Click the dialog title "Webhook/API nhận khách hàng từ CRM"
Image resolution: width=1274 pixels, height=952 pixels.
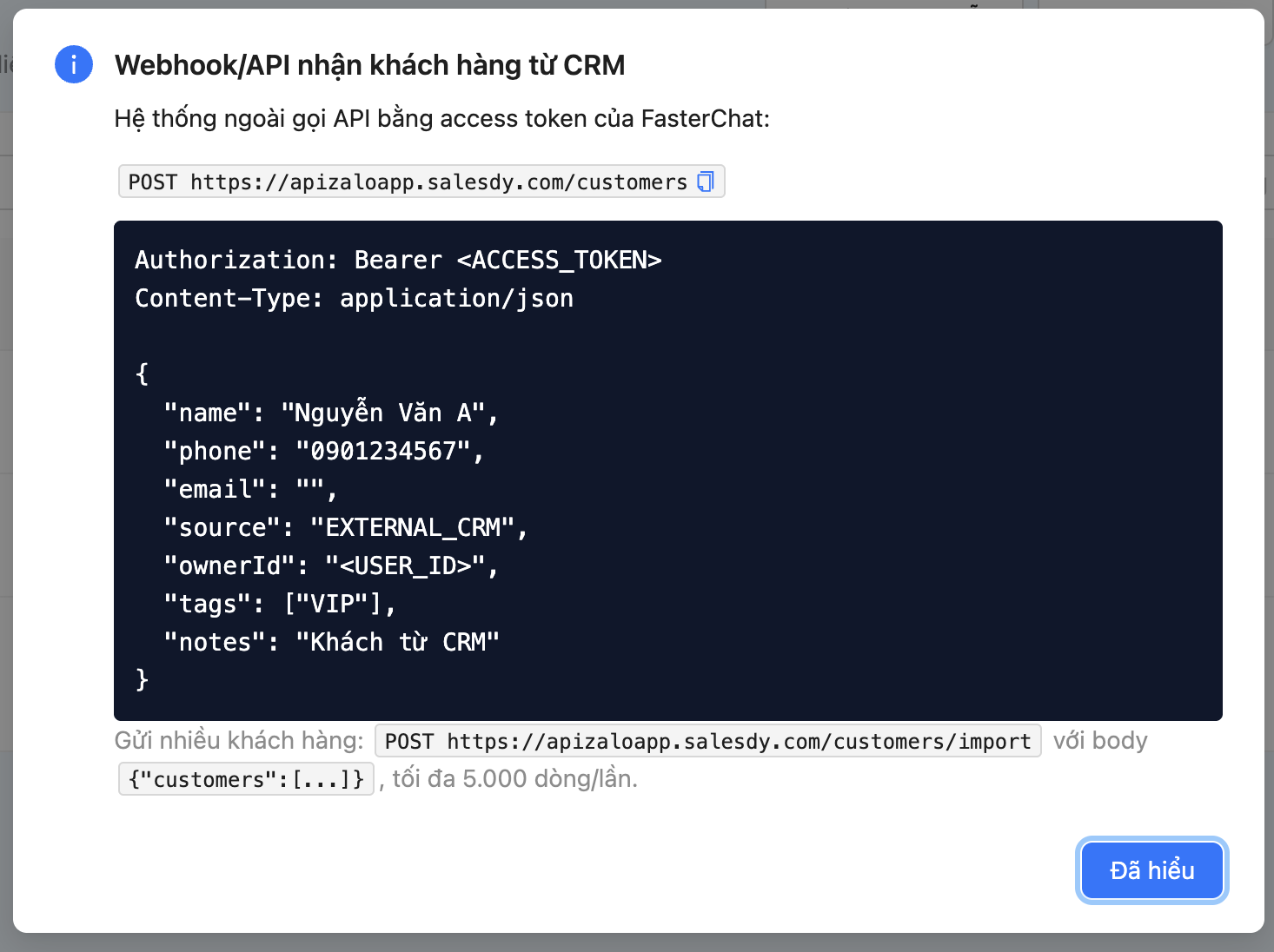point(370,65)
